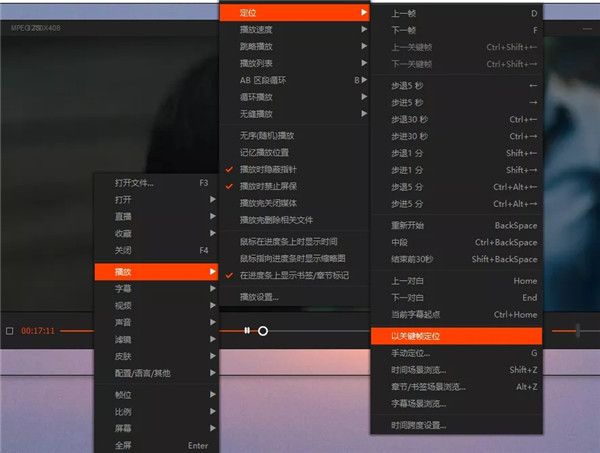Open 播放设置... dialog
The width and height of the screenshot is (600, 453).
click(x=260, y=297)
